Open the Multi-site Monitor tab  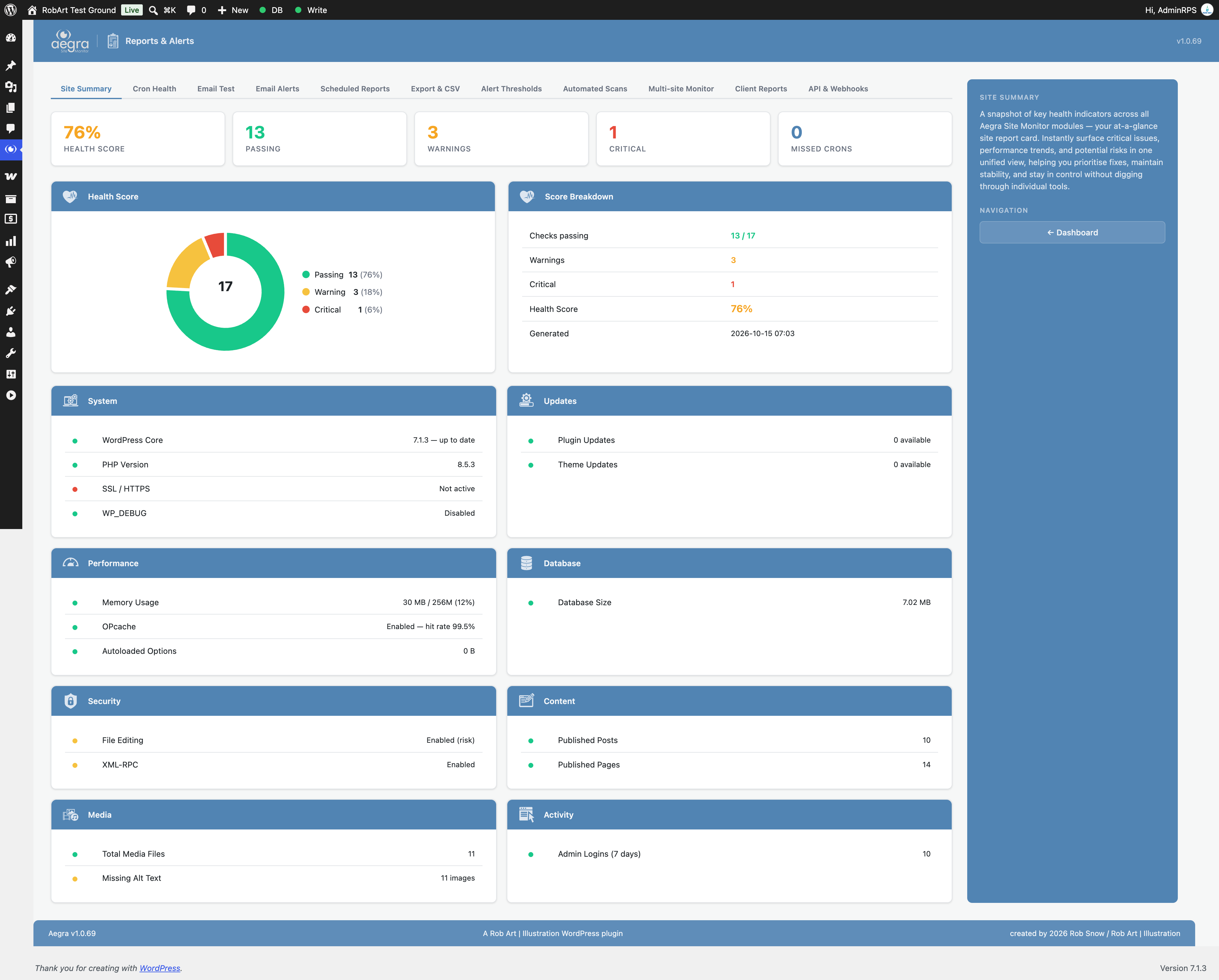coord(681,89)
